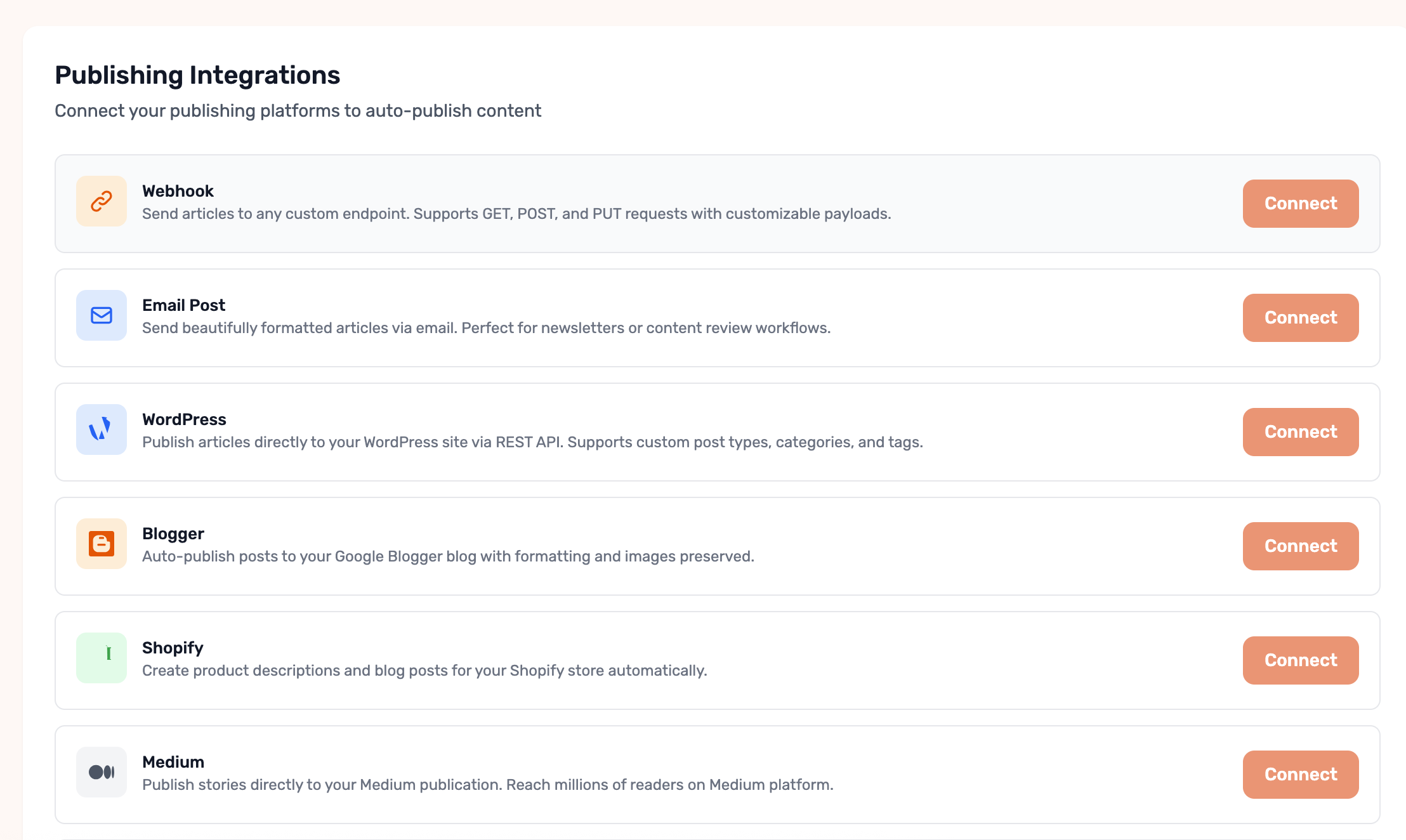Select the Email Post title

pos(183,305)
